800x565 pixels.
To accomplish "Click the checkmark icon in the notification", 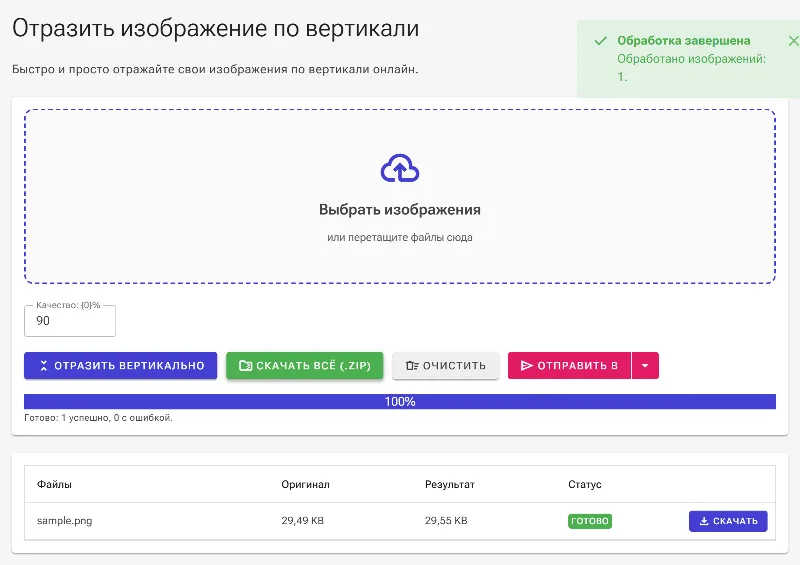I will coord(601,41).
